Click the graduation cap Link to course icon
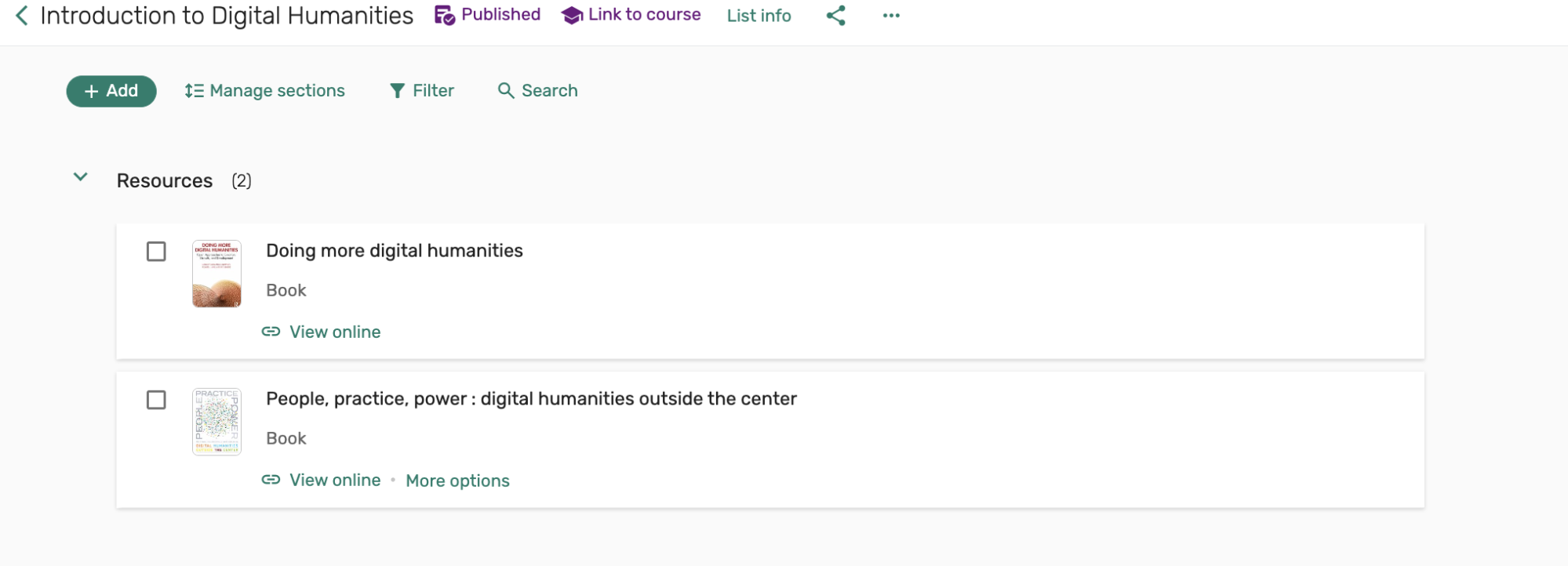Viewport: 1568px width, 566px height. pyautogui.click(x=572, y=16)
